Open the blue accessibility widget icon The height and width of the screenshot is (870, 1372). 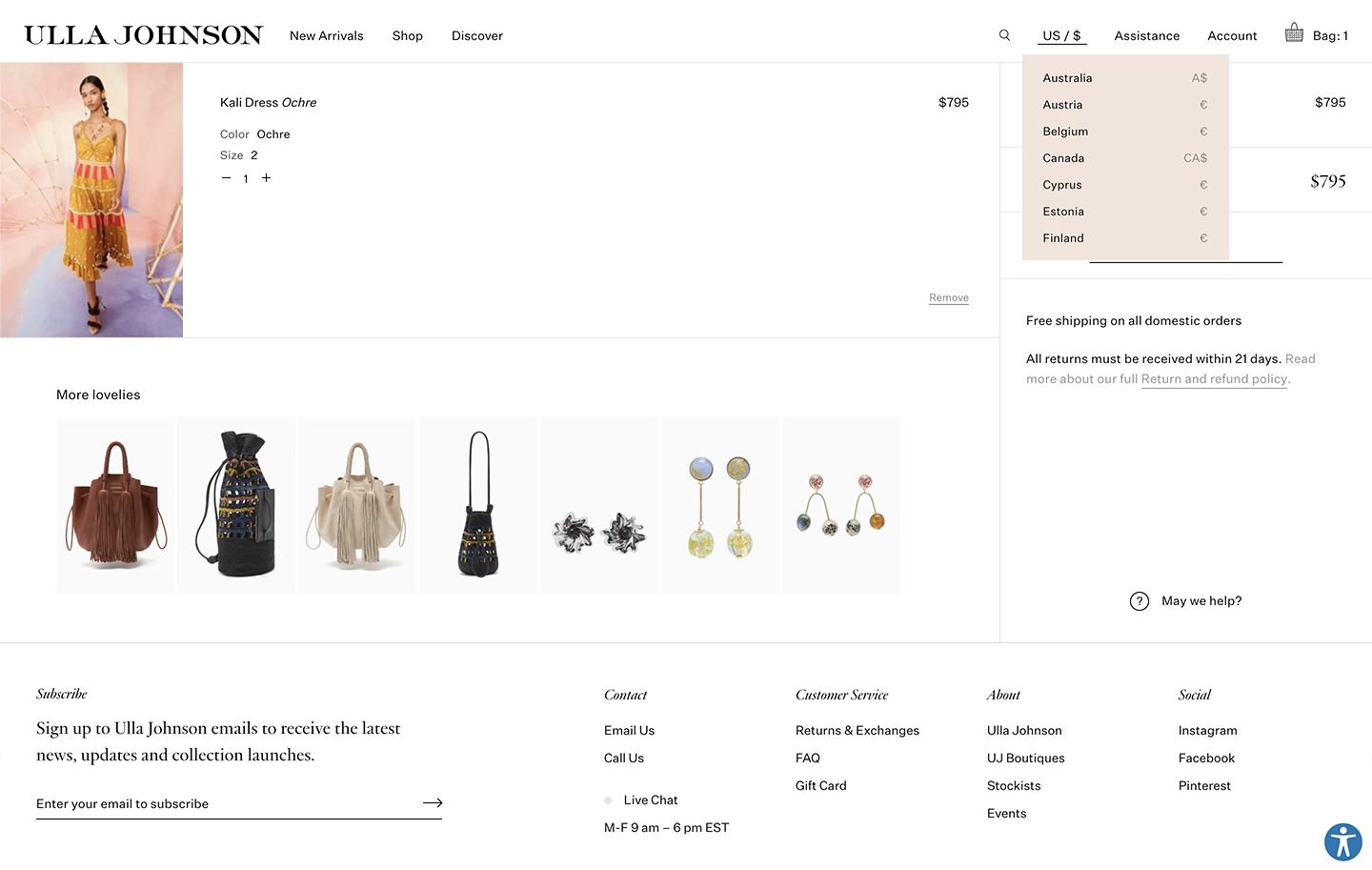[1342, 841]
